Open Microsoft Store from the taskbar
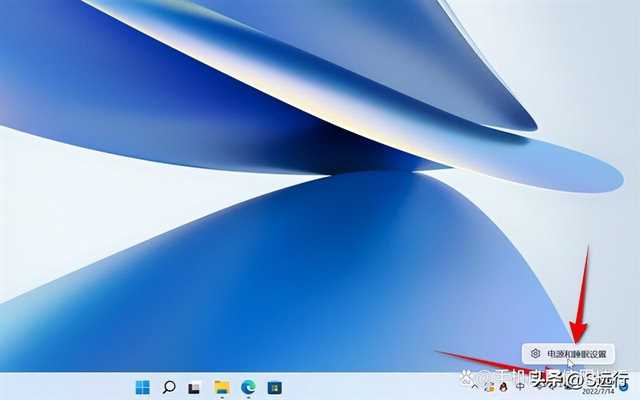The width and height of the screenshot is (640, 400). (274, 386)
